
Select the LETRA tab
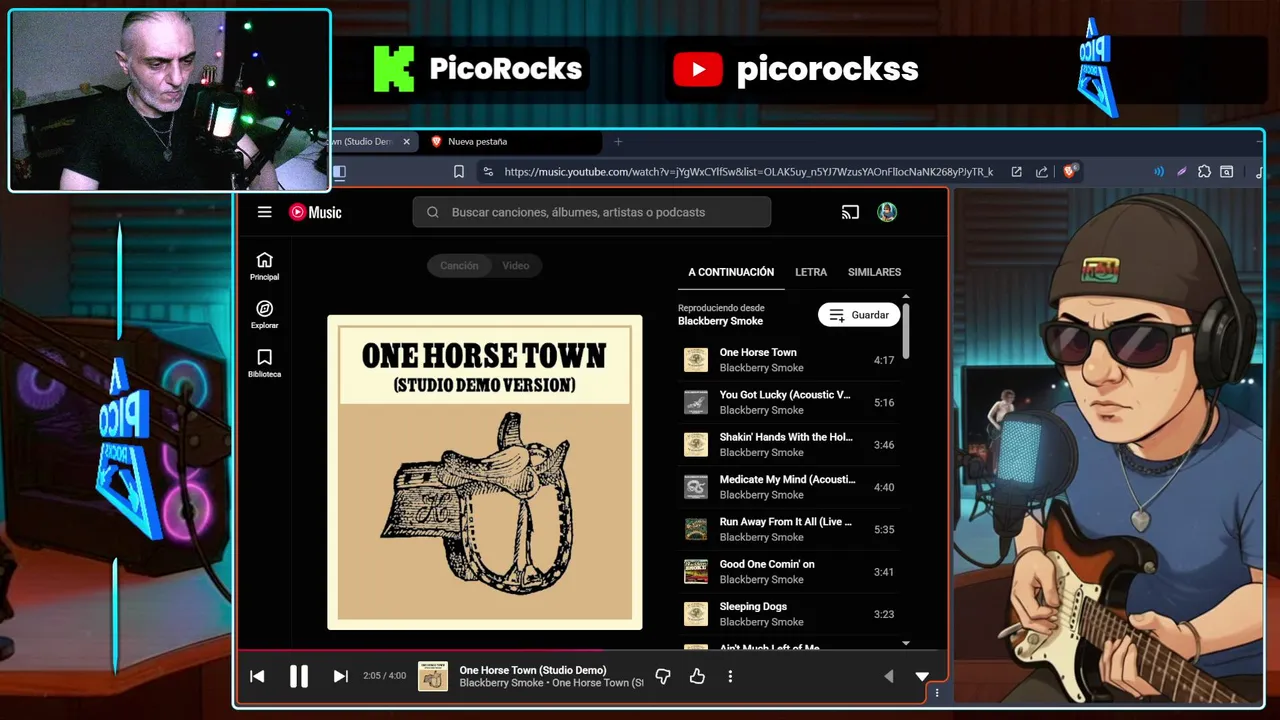coord(811,272)
